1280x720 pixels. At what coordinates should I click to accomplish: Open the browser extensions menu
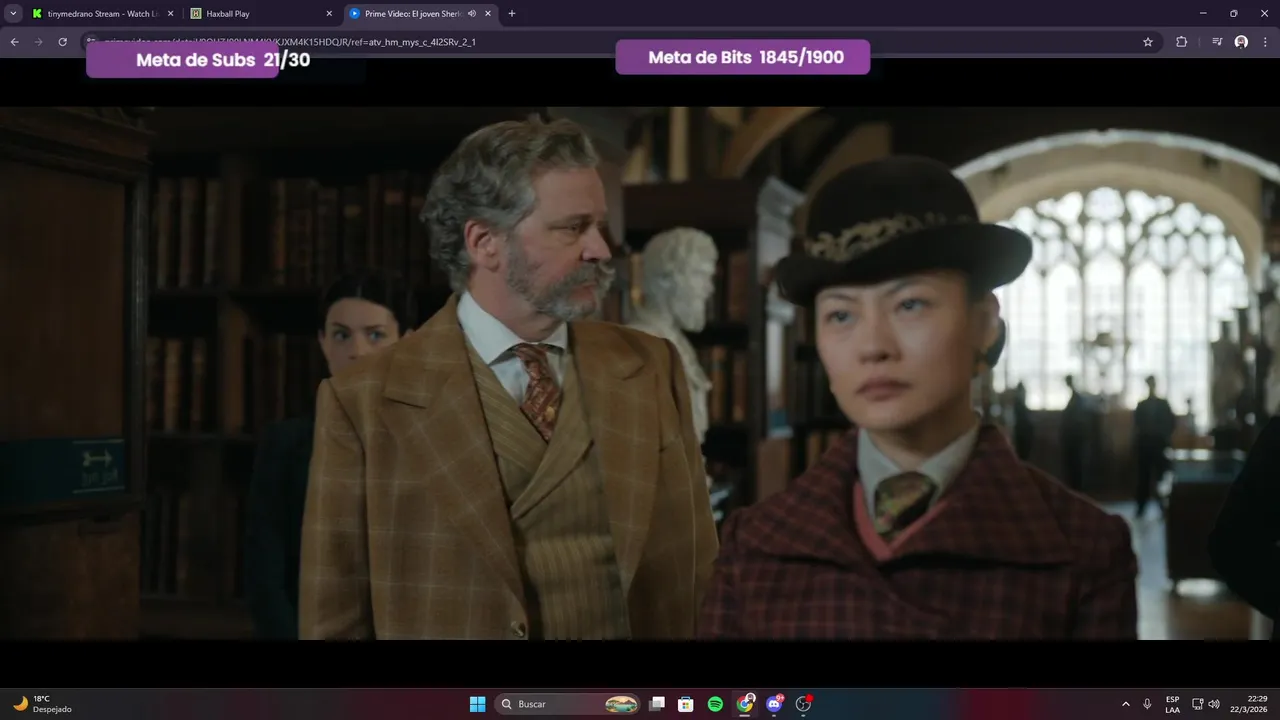pos(1181,42)
